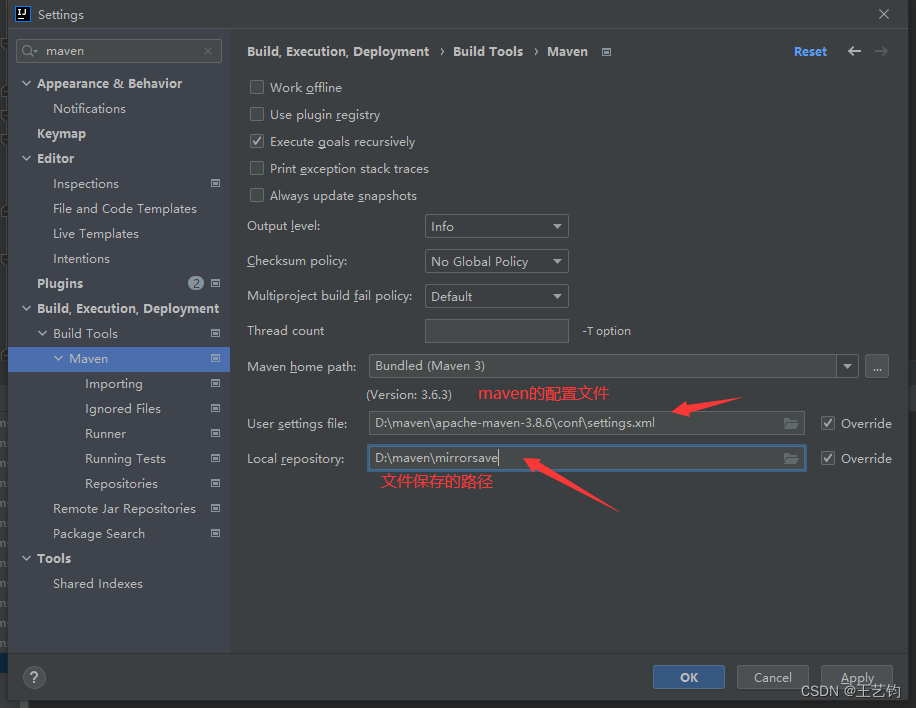Click the gear icon next to Inspections
The height and width of the screenshot is (708, 916).
(215, 183)
